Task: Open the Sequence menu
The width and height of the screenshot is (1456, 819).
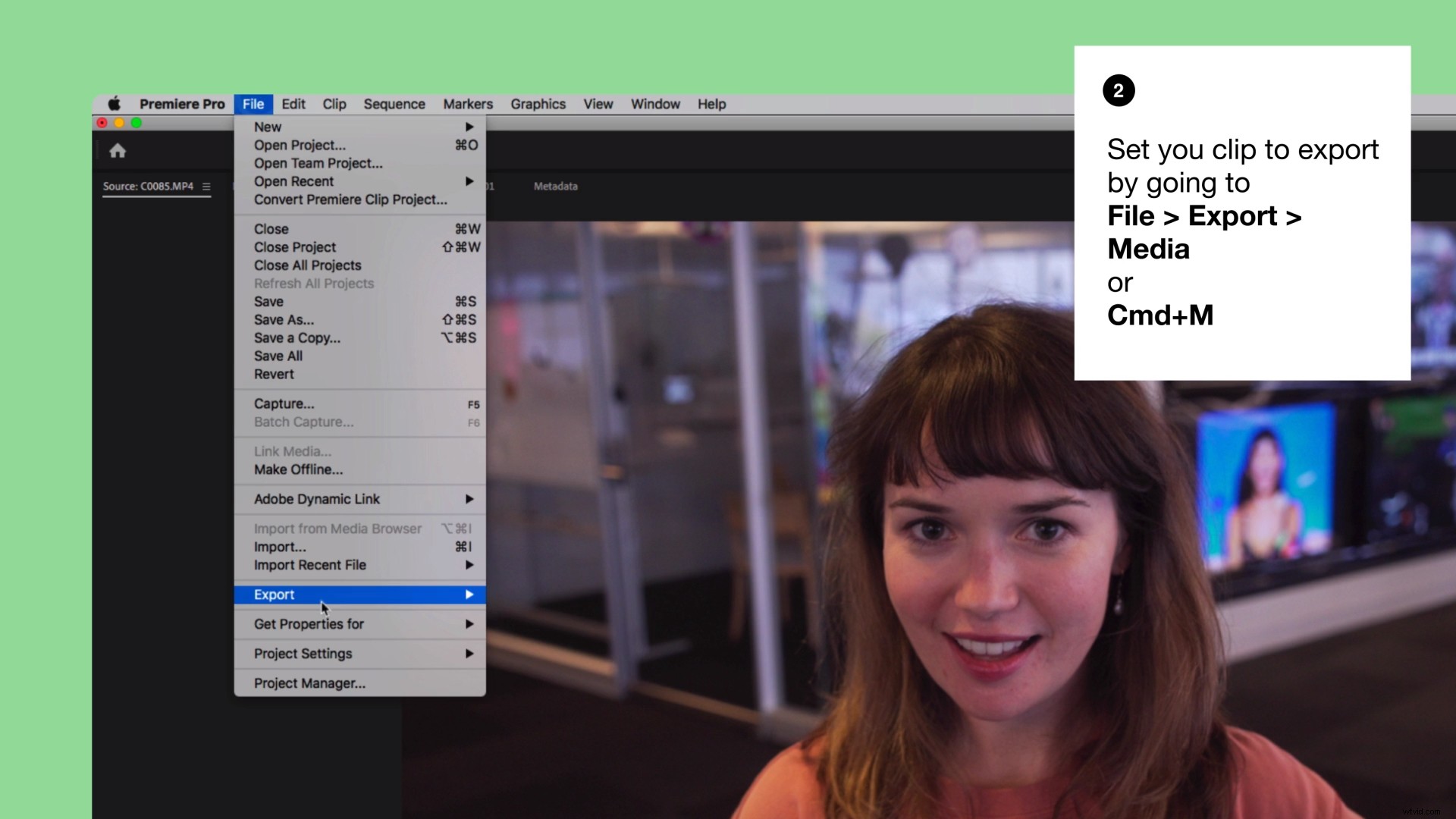Action: pos(394,104)
